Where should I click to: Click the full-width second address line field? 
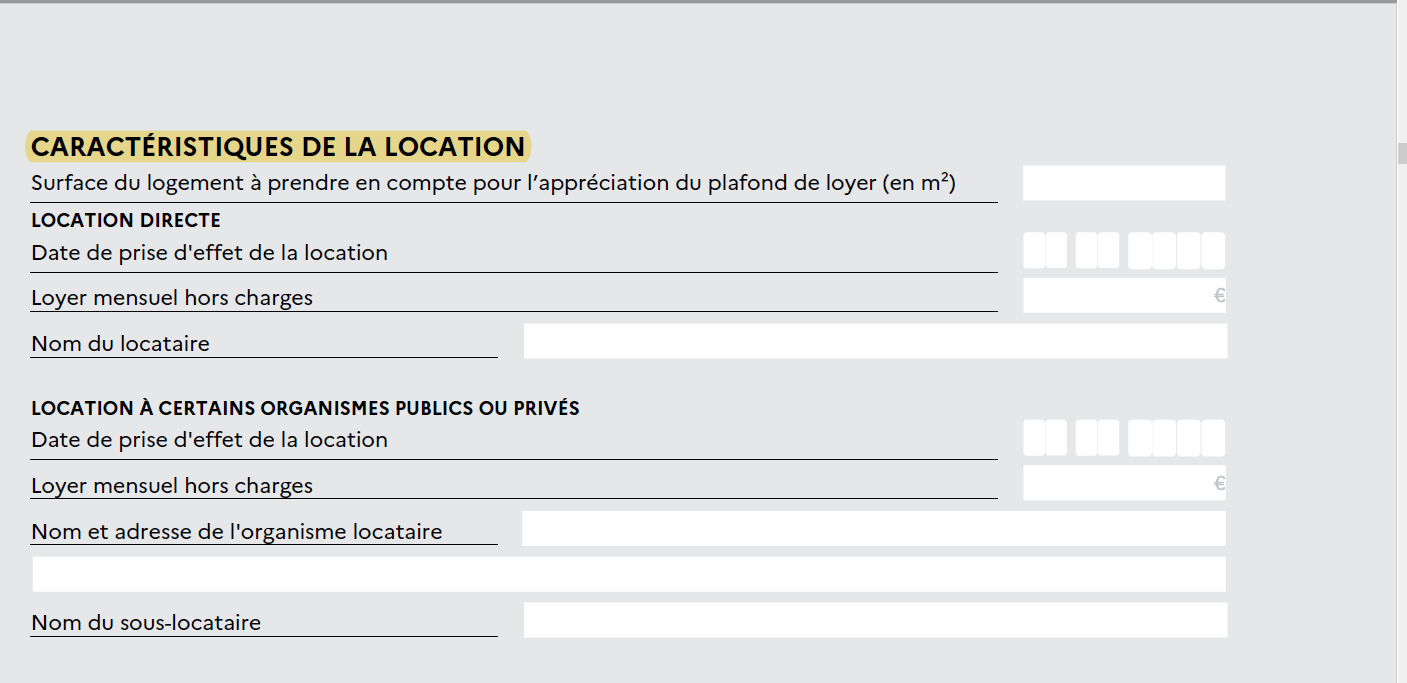(629, 574)
